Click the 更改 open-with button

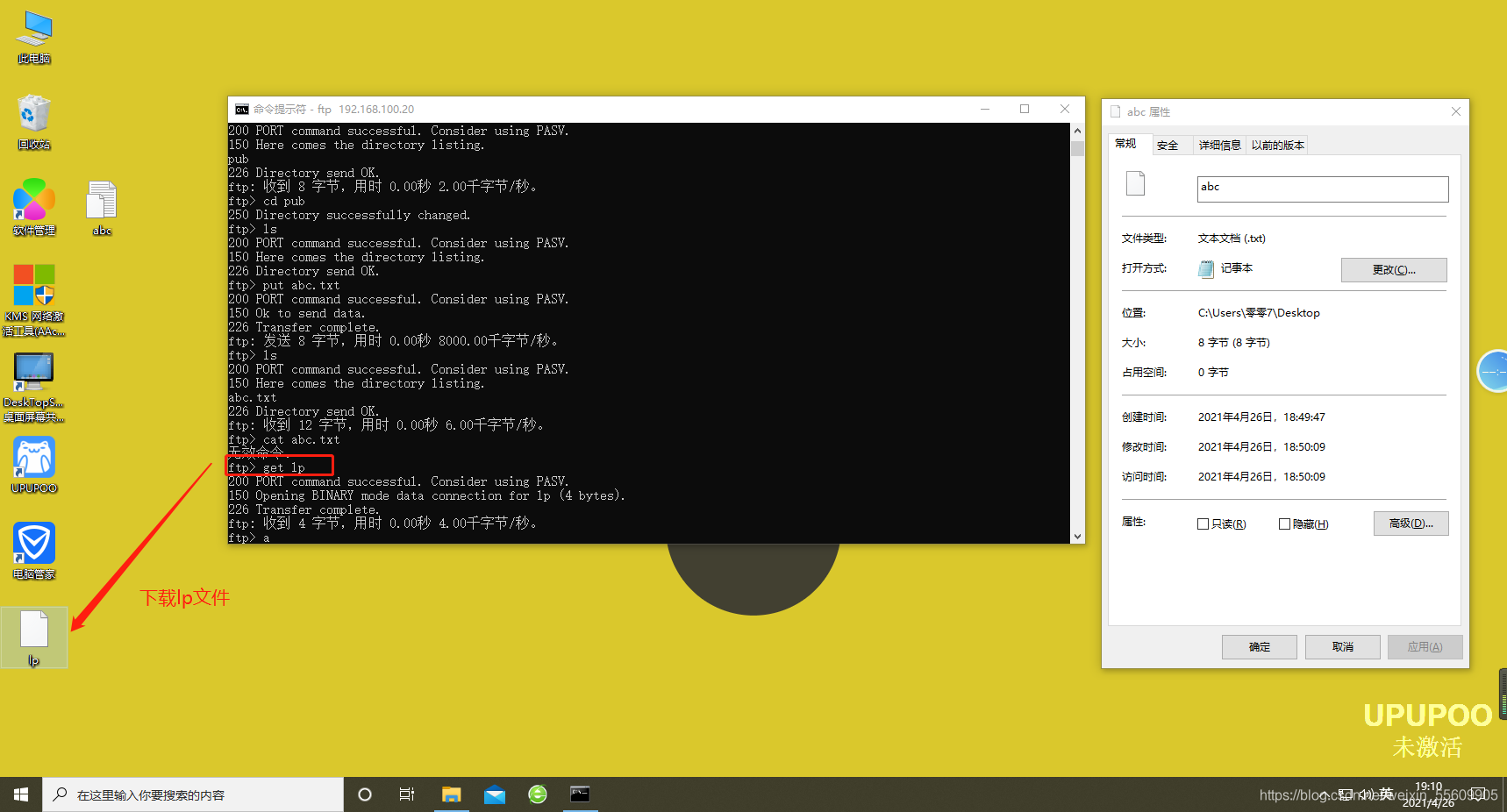(1394, 270)
